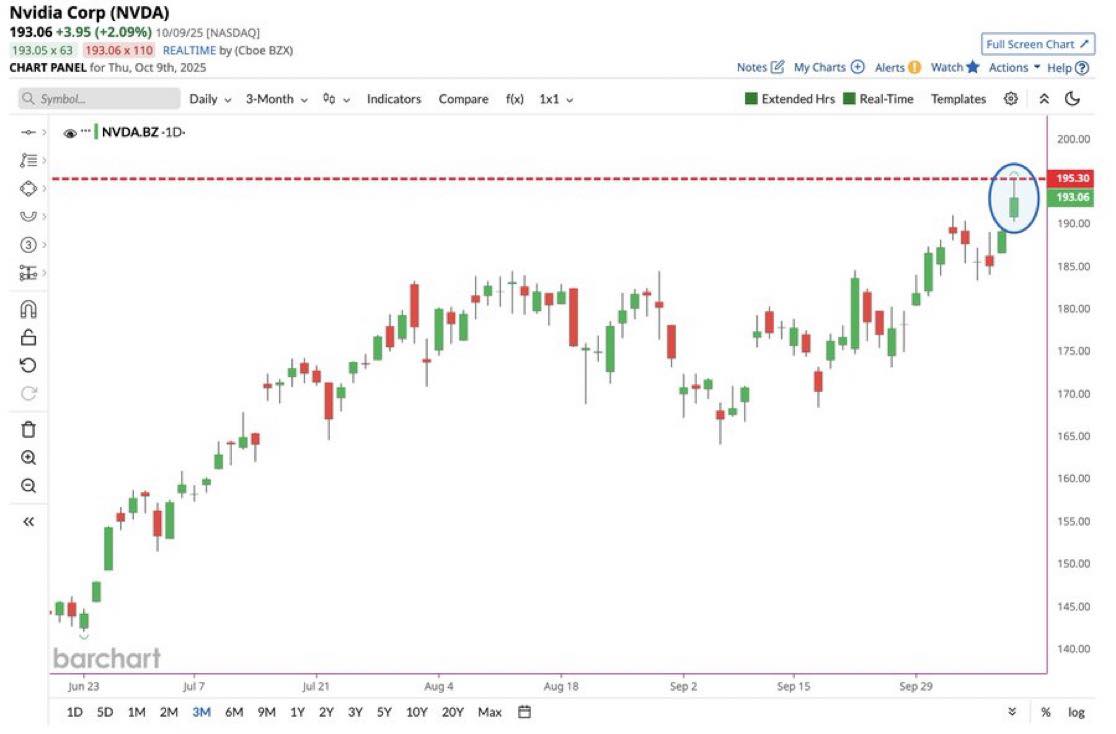1116x734 pixels.
Task: Select the line drawing tool
Action: pyautogui.click(x=28, y=132)
